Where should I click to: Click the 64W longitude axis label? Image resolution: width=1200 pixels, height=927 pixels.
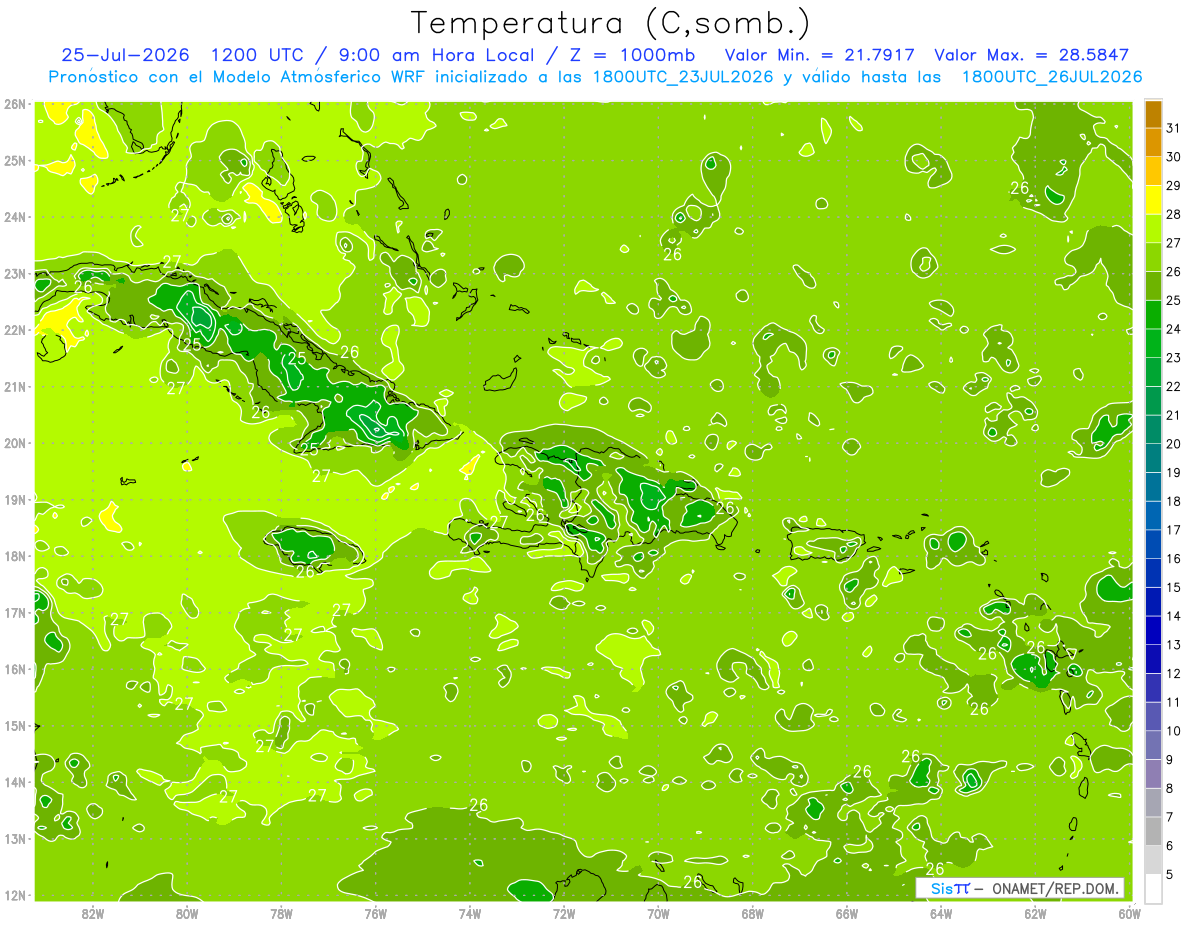tap(941, 913)
